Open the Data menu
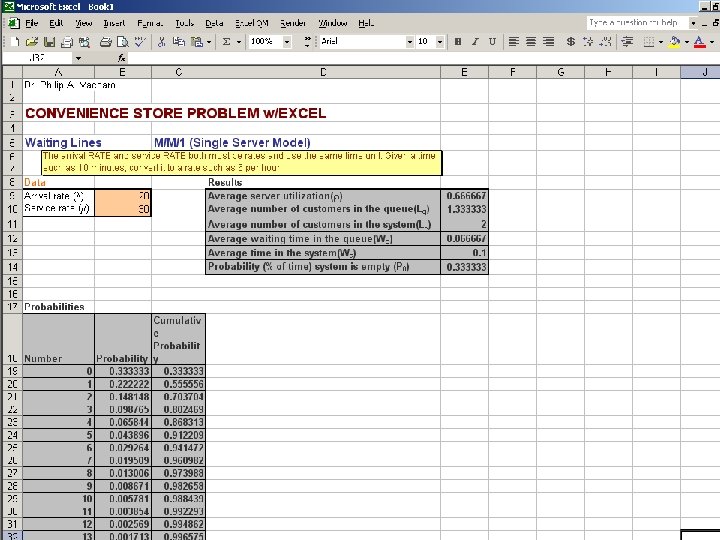The height and width of the screenshot is (540, 720). [214, 23]
